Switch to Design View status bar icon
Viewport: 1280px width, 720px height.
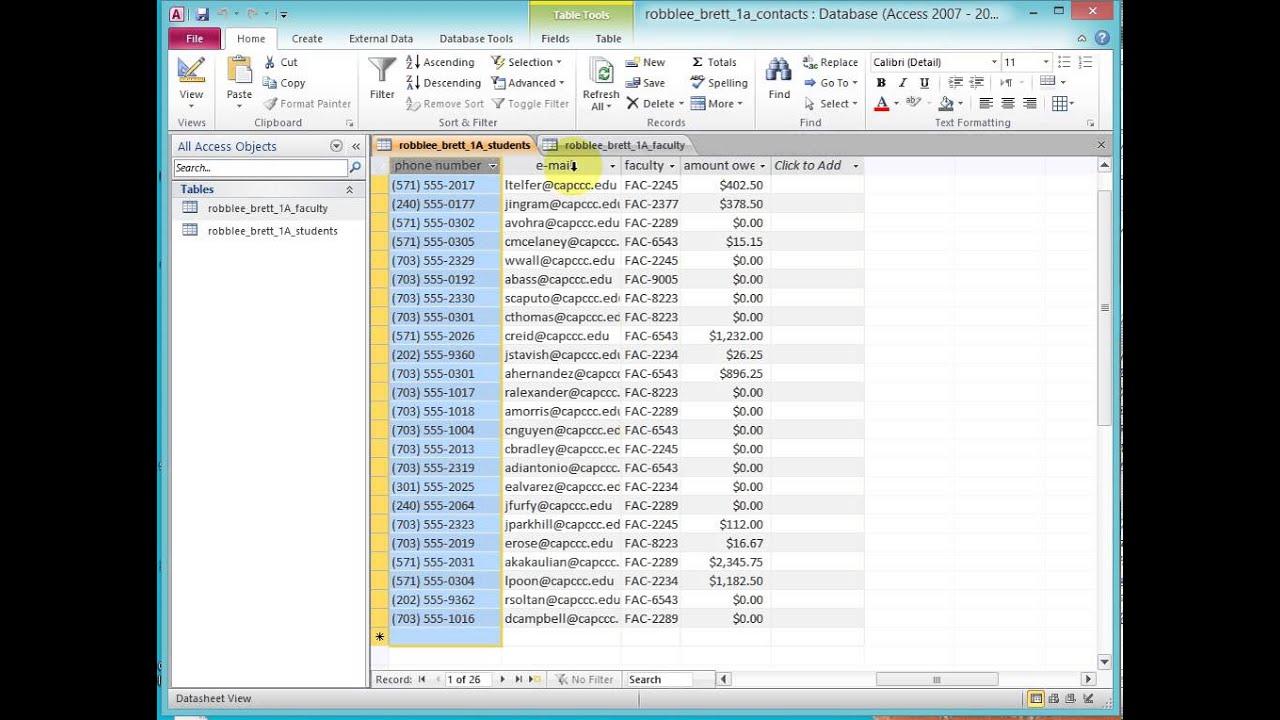(x=1088, y=699)
